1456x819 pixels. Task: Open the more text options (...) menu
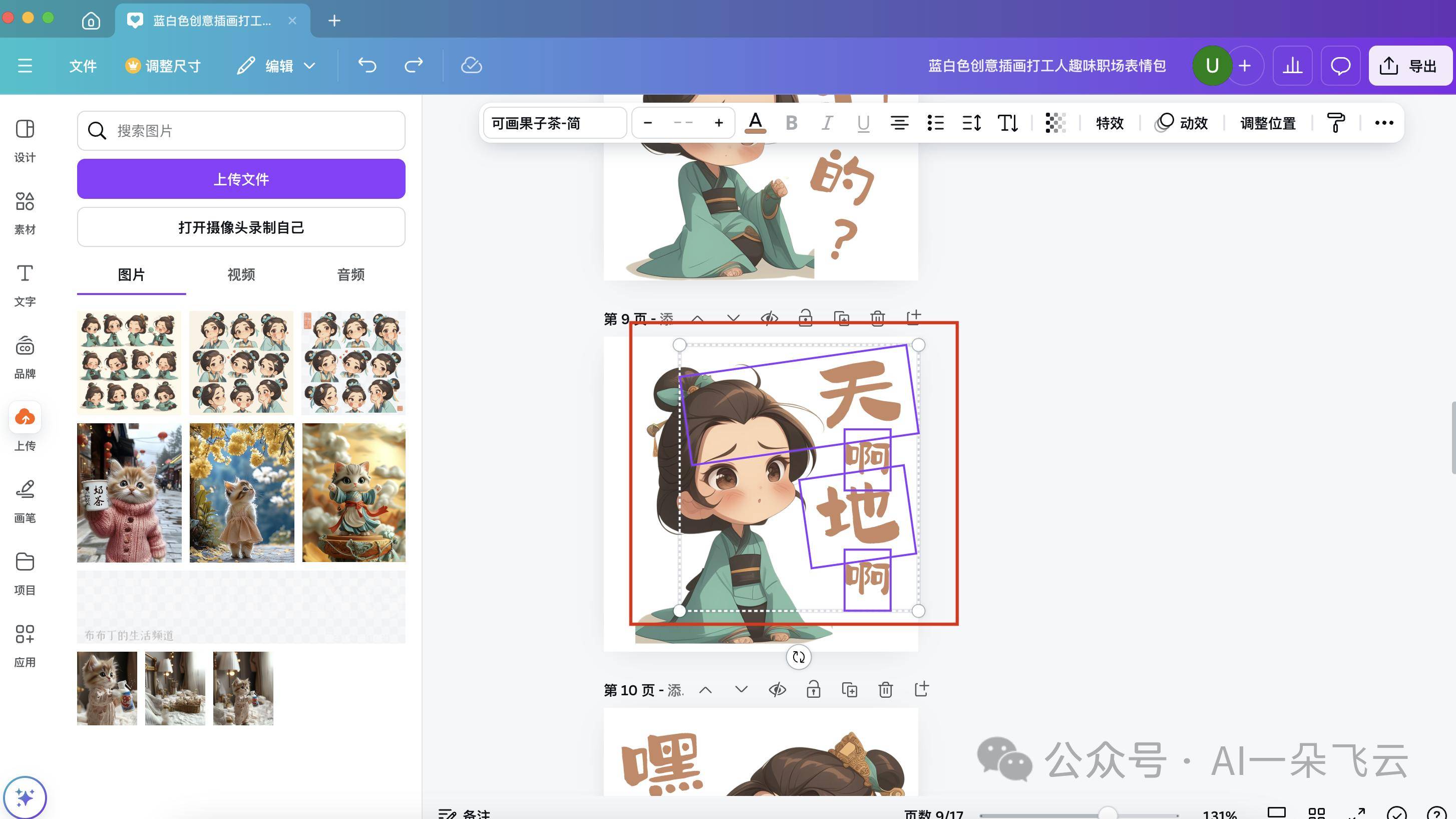point(1384,123)
